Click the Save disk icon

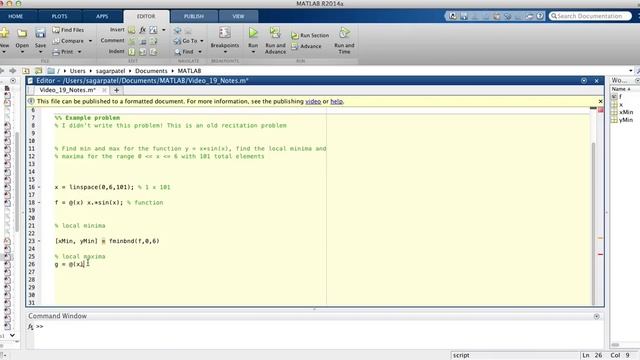pyautogui.click(x=40, y=33)
